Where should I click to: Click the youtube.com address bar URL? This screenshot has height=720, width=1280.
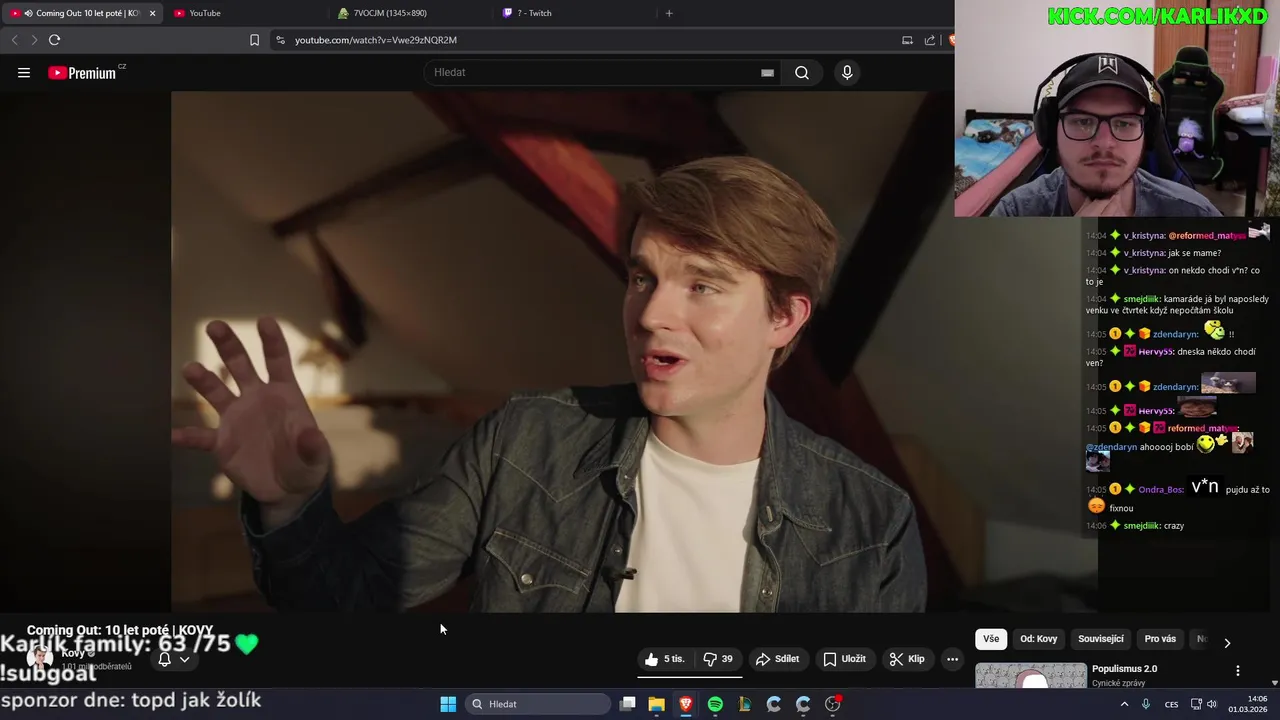[x=376, y=40]
